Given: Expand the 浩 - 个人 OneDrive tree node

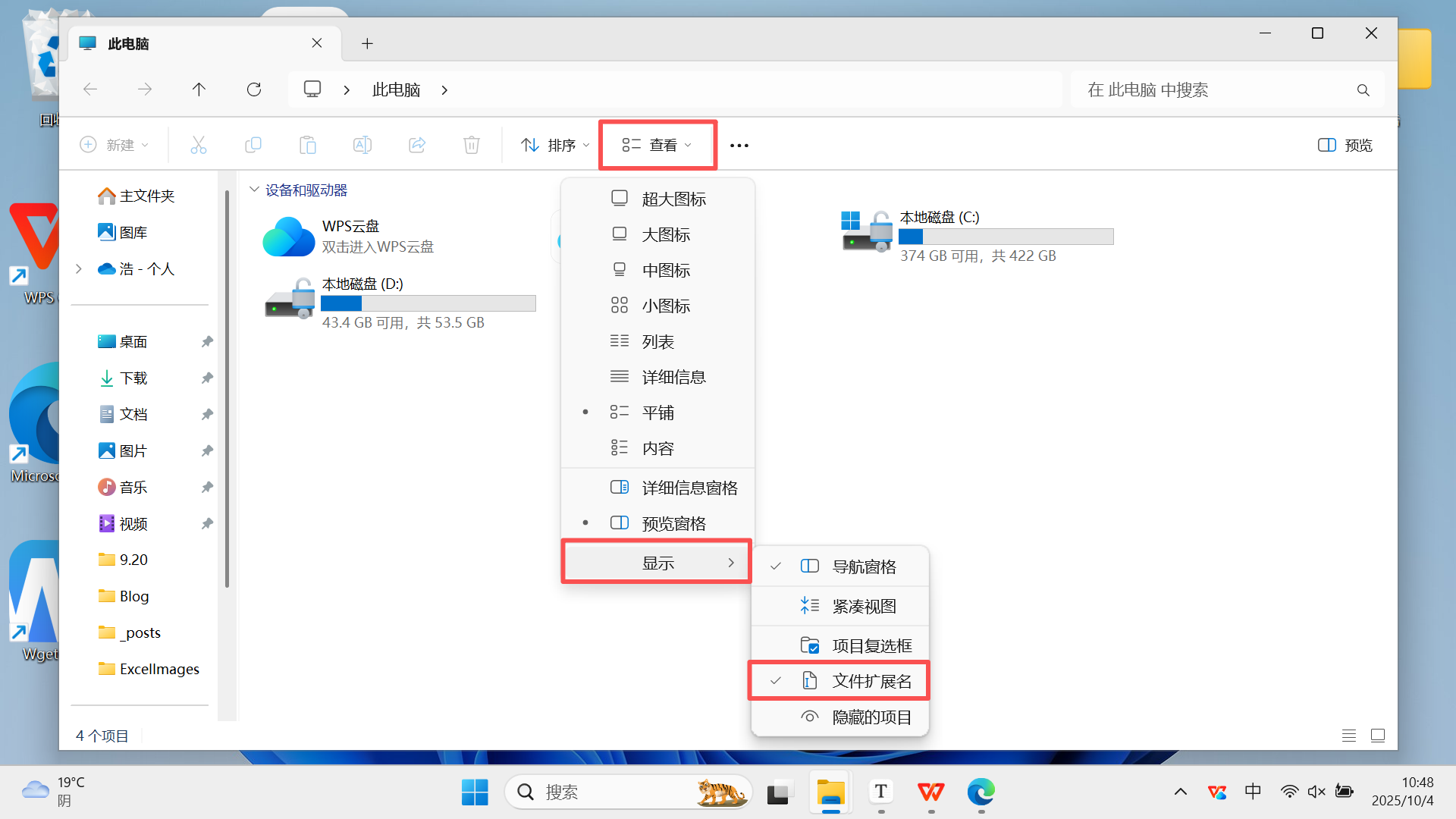Looking at the screenshot, I should [x=79, y=268].
